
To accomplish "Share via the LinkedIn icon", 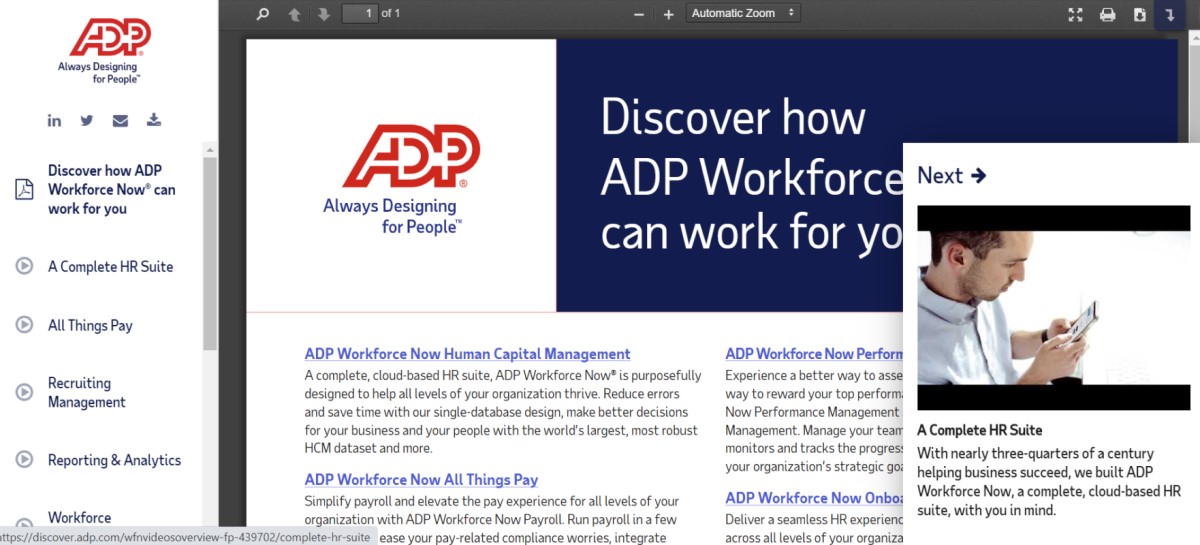I will (x=54, y=121).
